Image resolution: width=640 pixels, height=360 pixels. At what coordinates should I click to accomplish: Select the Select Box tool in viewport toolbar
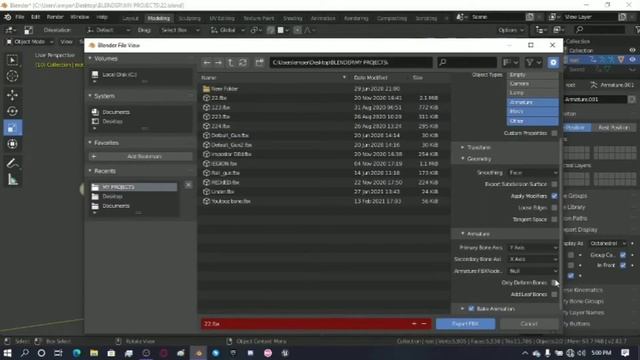(12, 60)
